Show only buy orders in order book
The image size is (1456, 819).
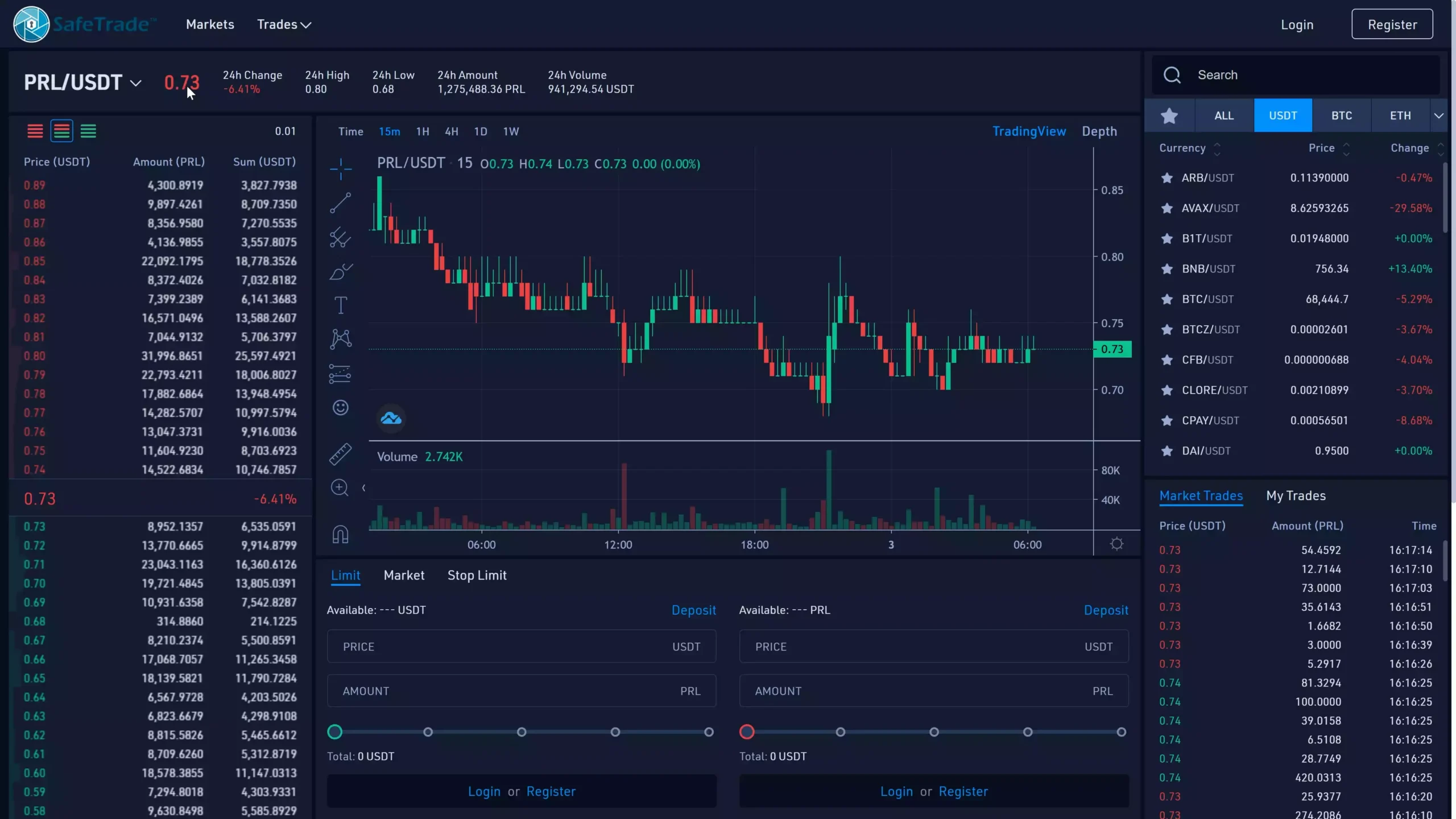click(88, 131)
